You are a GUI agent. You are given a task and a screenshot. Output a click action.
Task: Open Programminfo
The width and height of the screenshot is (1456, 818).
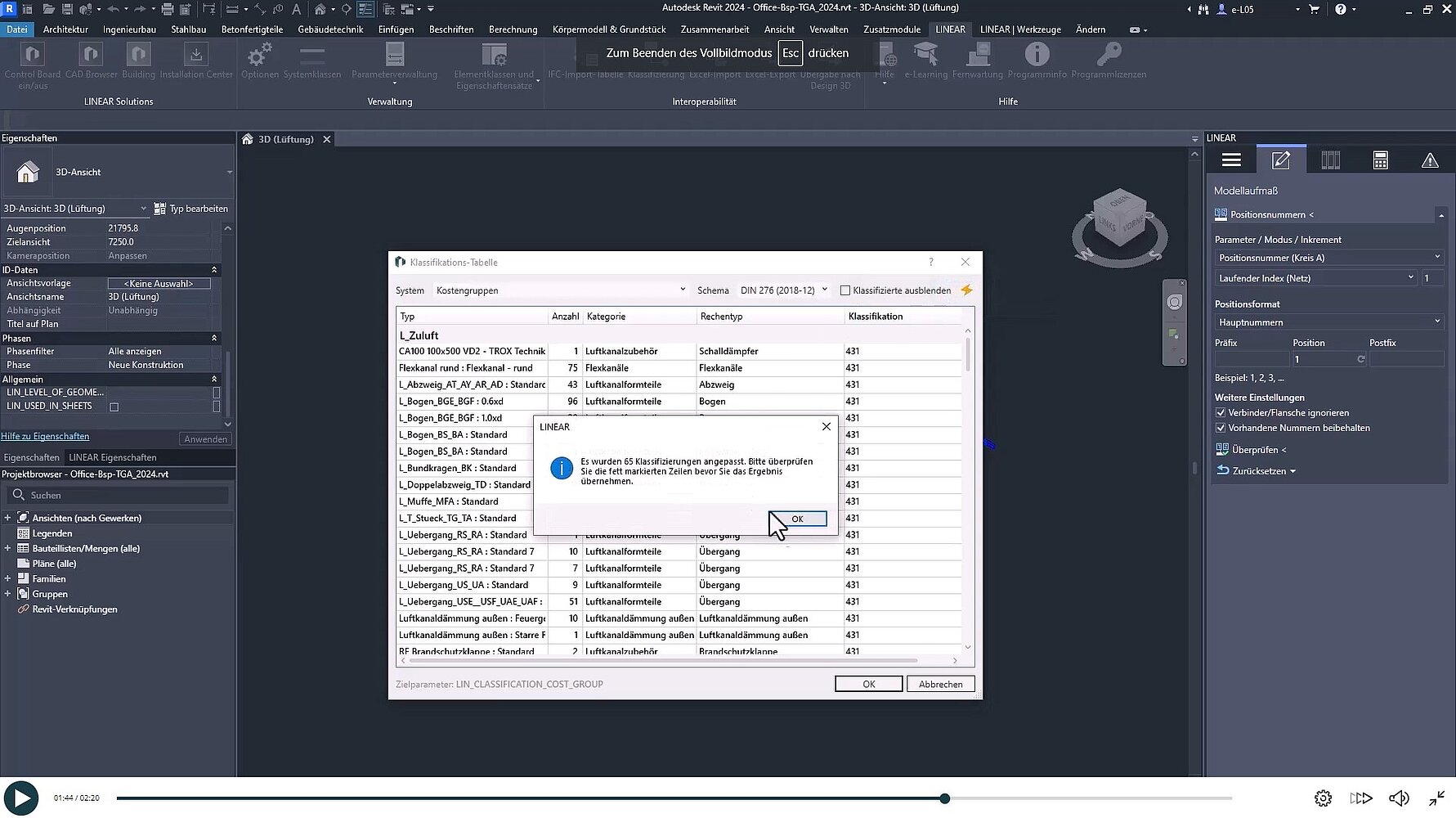[1037, 56]
